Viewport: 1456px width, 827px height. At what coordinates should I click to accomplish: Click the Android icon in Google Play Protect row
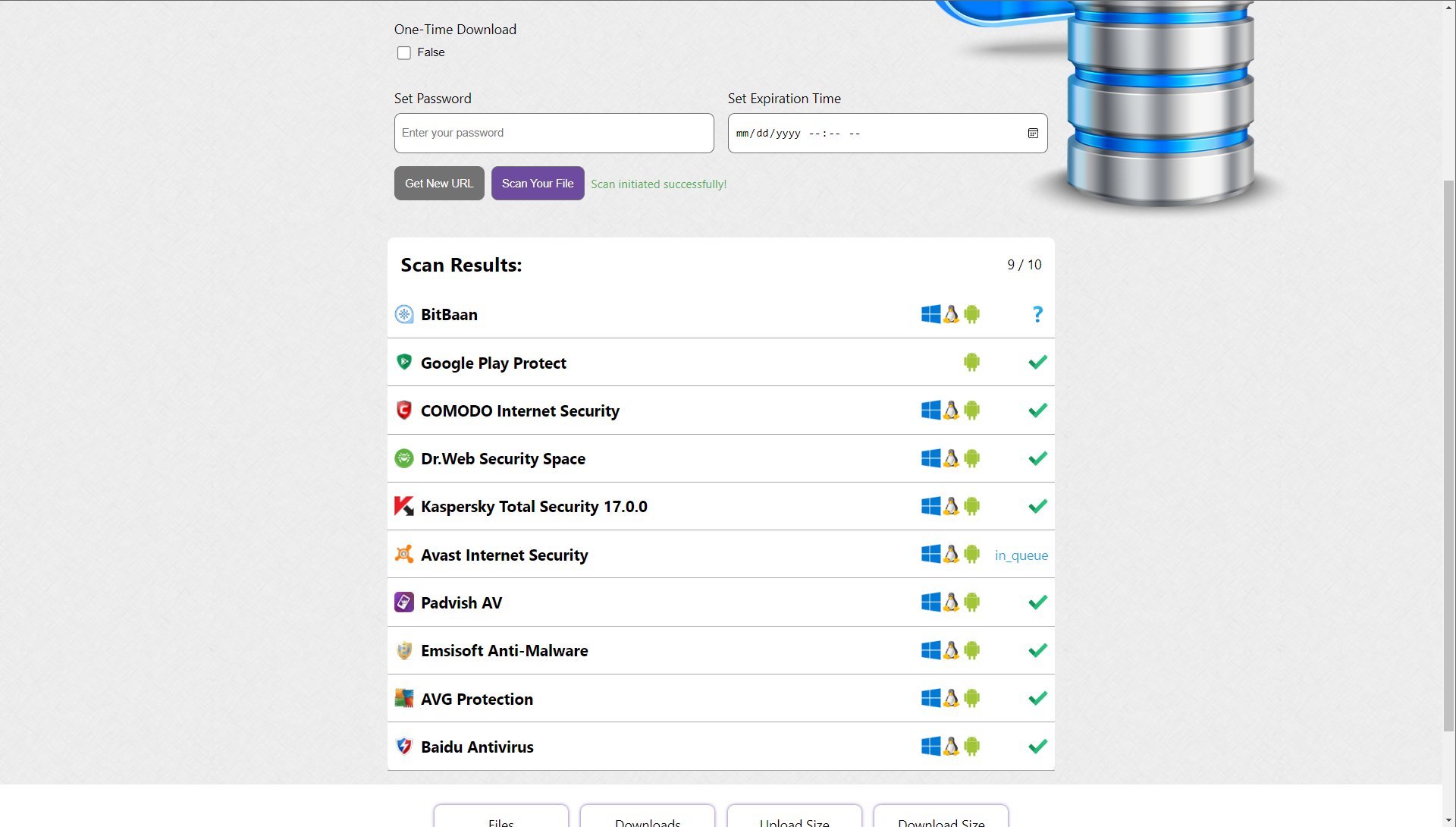pyautogui.click(x=971, y=363)
